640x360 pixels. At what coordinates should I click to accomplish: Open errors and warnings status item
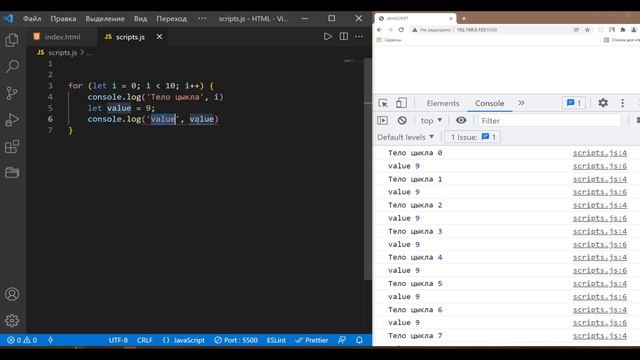pos(22,340)
